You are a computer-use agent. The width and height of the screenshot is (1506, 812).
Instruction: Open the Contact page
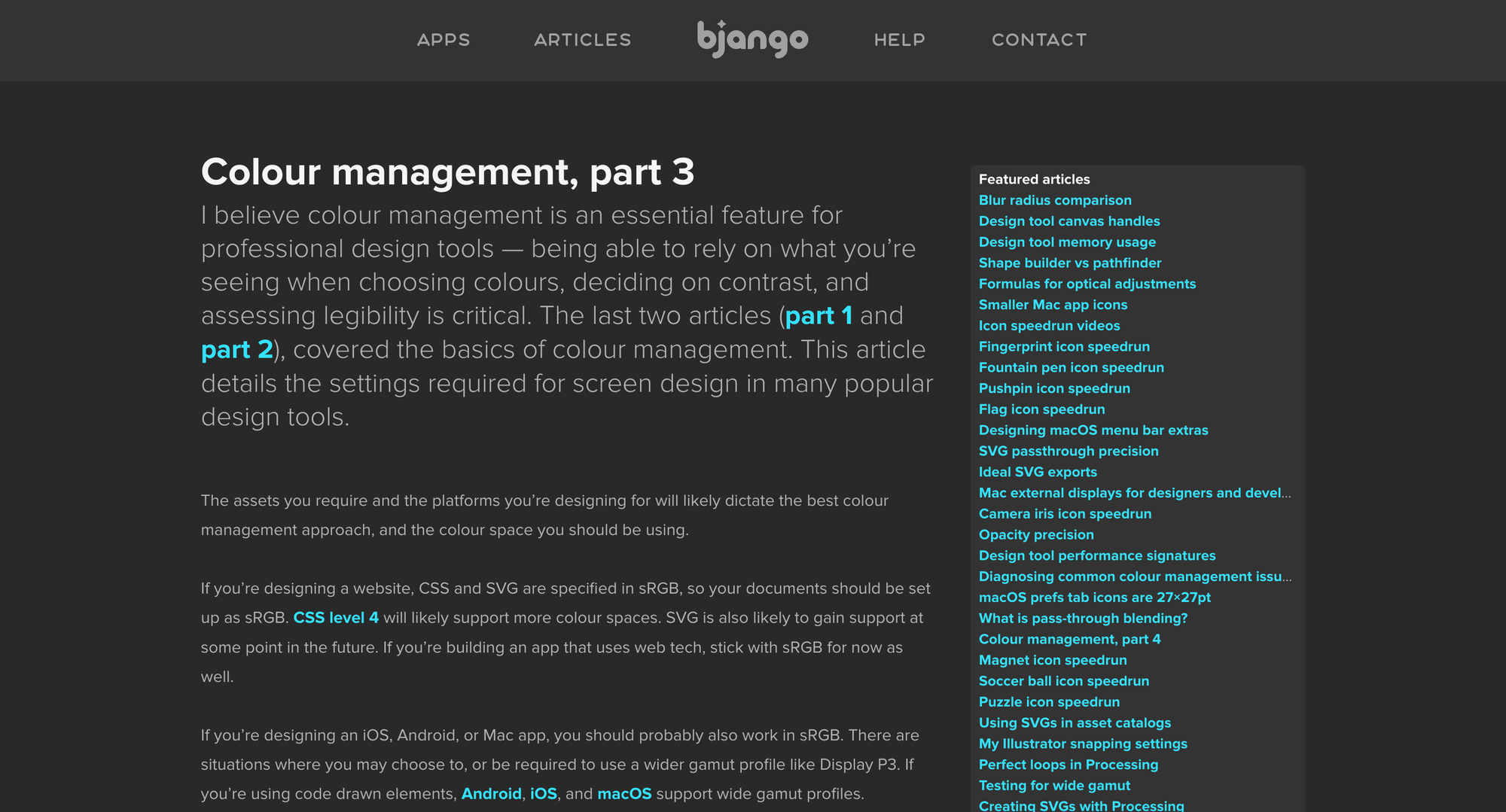1039,40
